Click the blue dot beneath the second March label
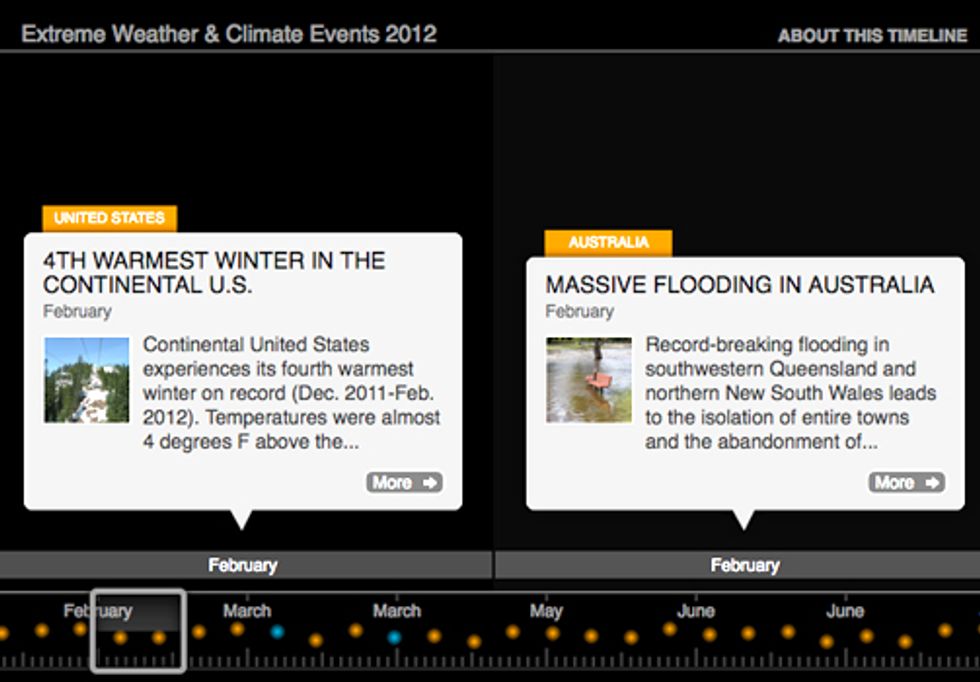Screen dimensions: 980x682 (x=394, y=638)
